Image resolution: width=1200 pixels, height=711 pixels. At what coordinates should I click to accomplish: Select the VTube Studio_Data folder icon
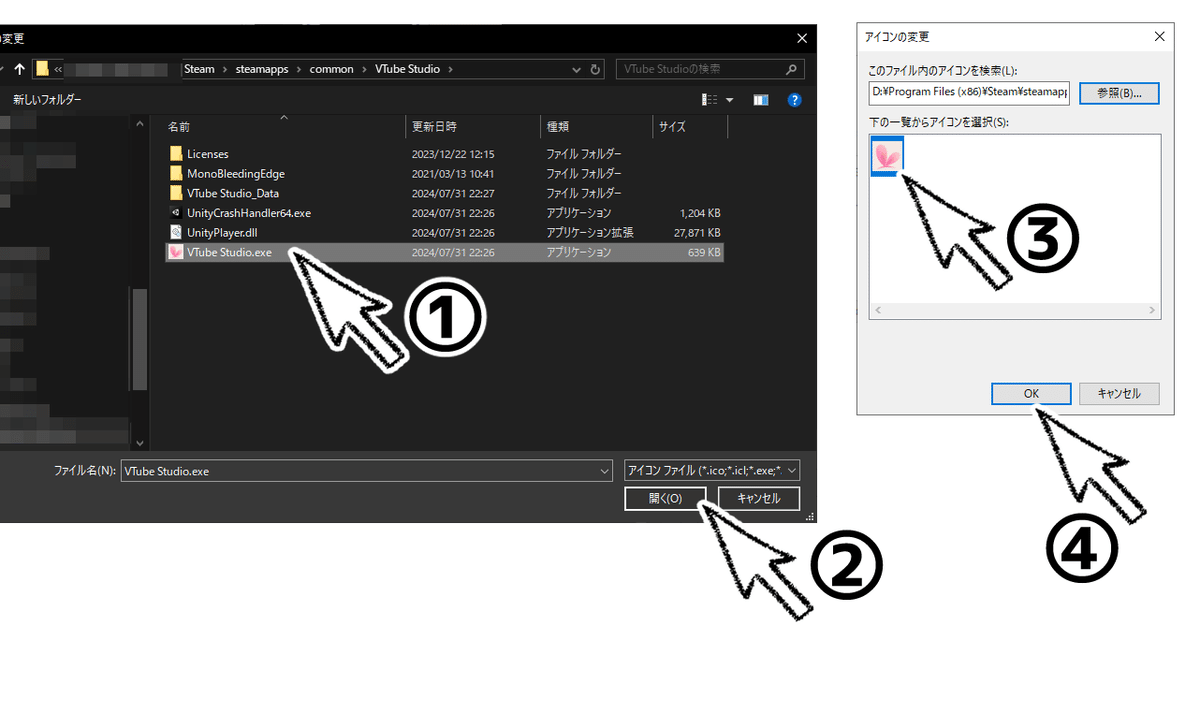coord(176,193)
